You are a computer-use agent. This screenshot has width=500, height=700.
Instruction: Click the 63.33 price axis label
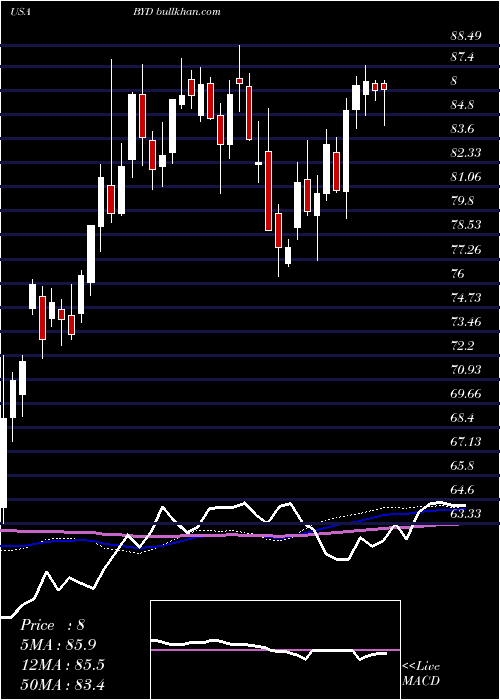[466, 514]
